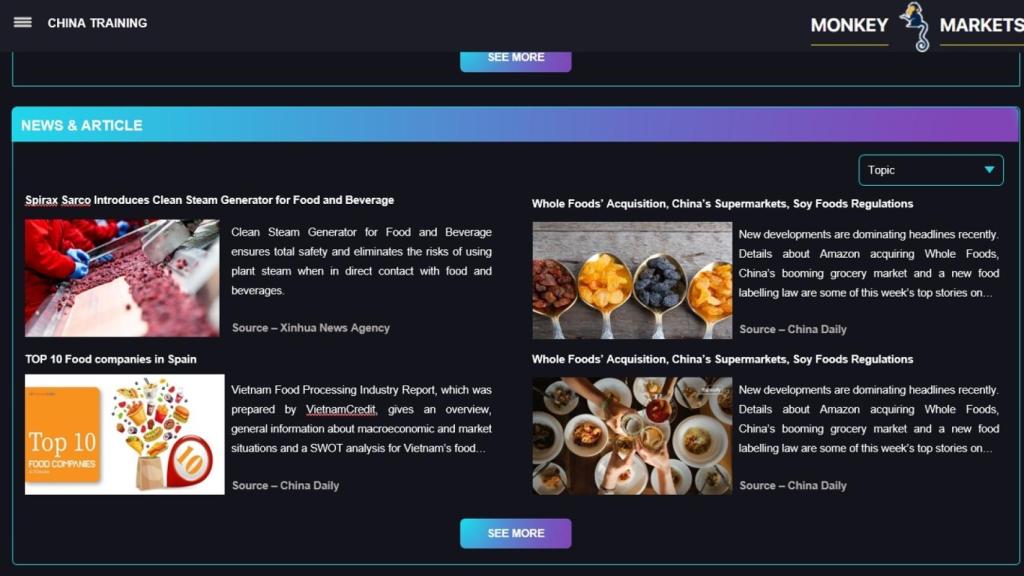Open the Spirax Sarco Clean Steam article title

(x=210, y=200)
